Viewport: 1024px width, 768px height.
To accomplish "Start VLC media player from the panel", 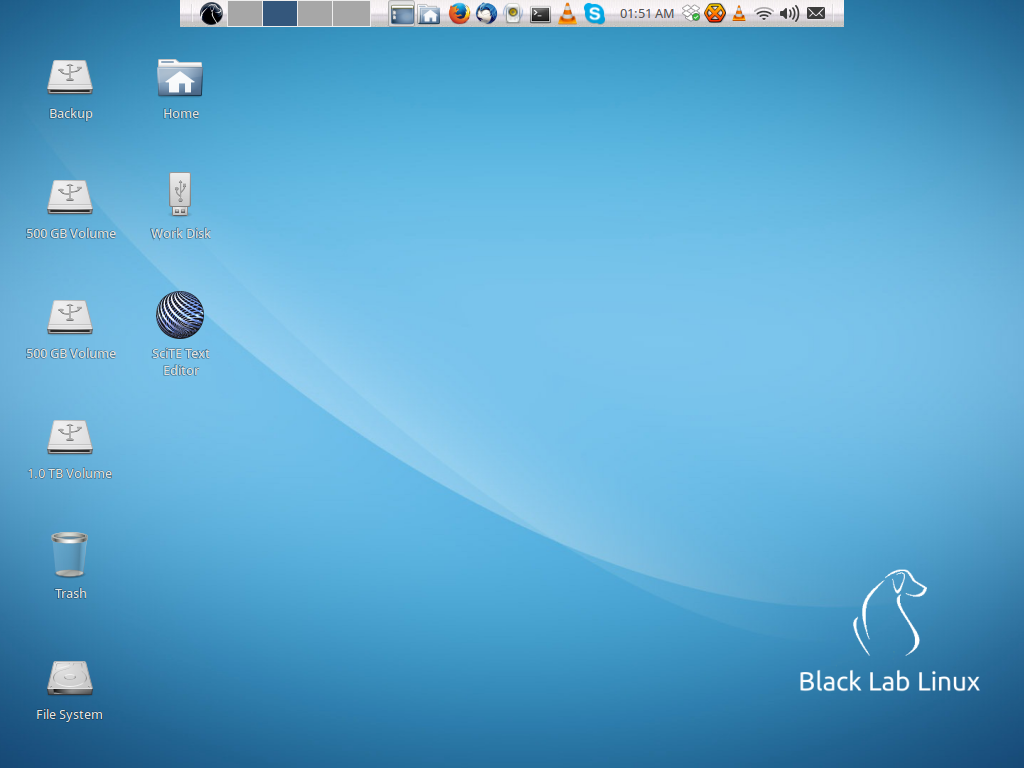I will pyautogui.click(x=567, y=14).
